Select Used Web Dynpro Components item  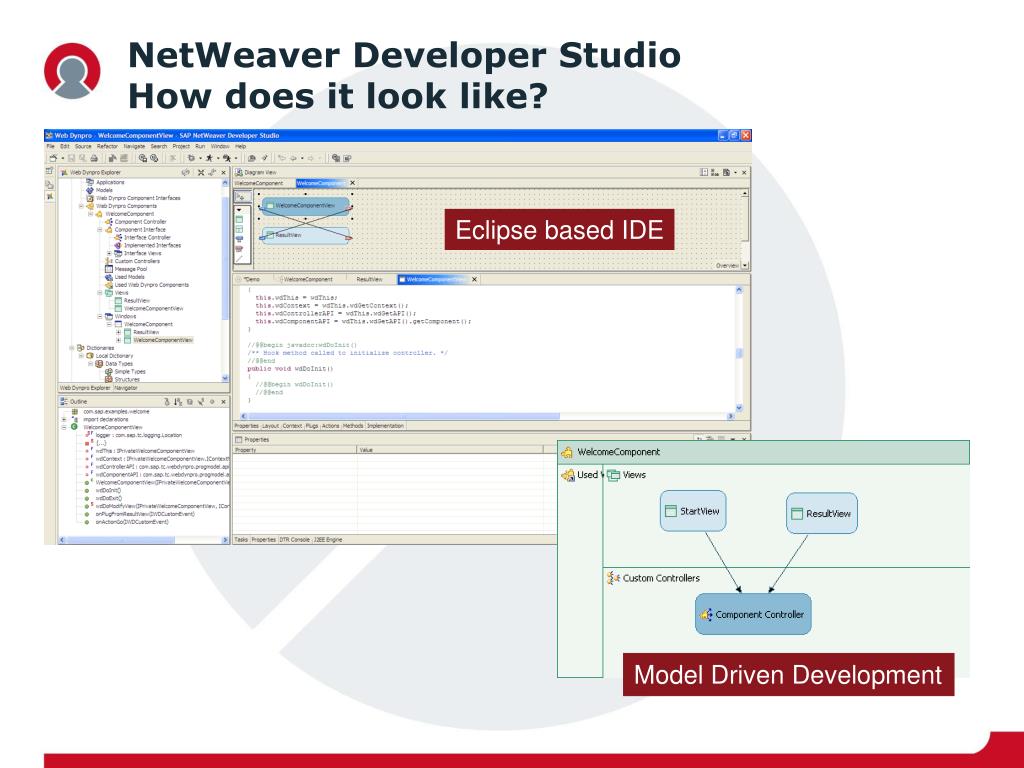point(152,285)
